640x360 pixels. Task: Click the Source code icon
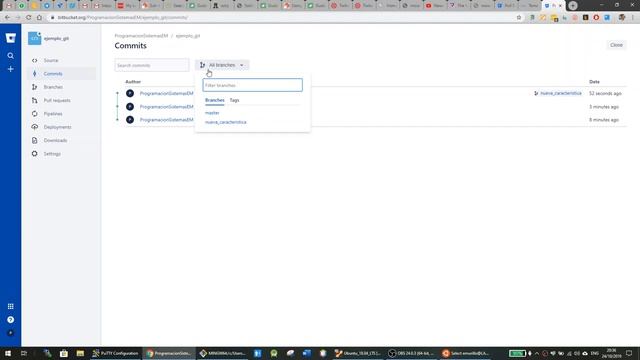[x=35, y=60]
